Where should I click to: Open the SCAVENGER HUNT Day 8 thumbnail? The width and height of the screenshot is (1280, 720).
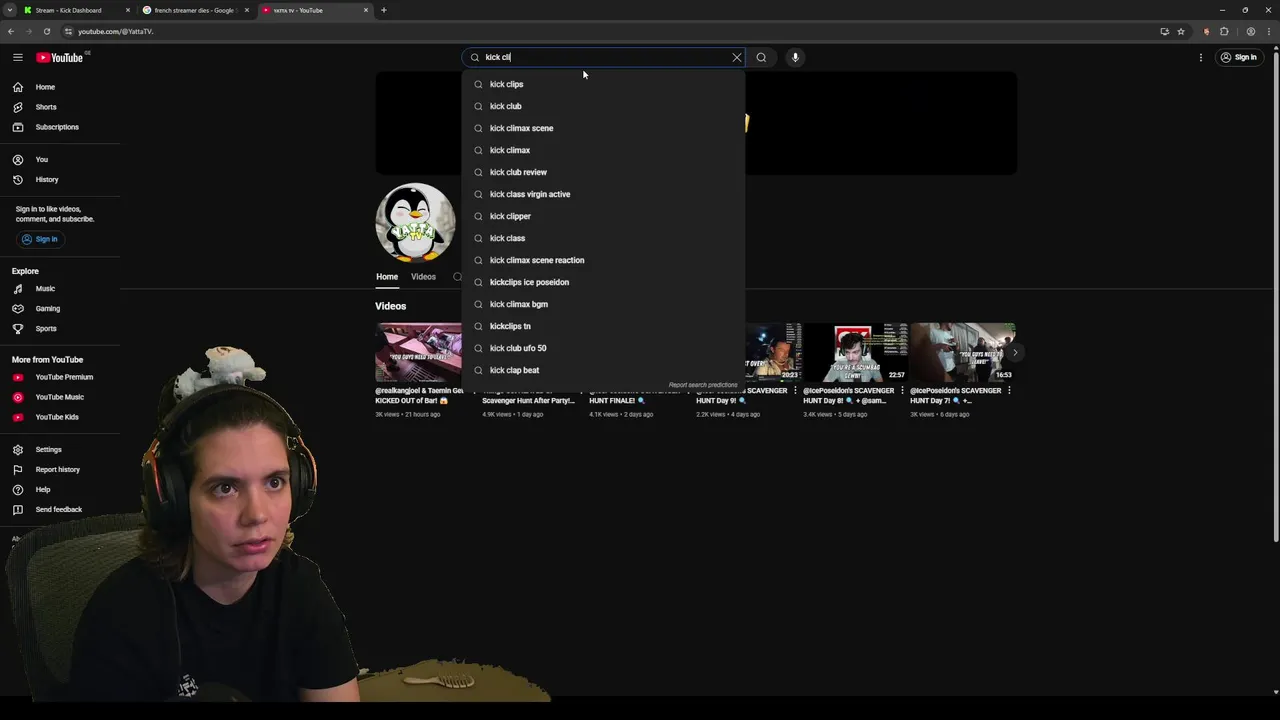pyautogui.click(x=855, y=352)
